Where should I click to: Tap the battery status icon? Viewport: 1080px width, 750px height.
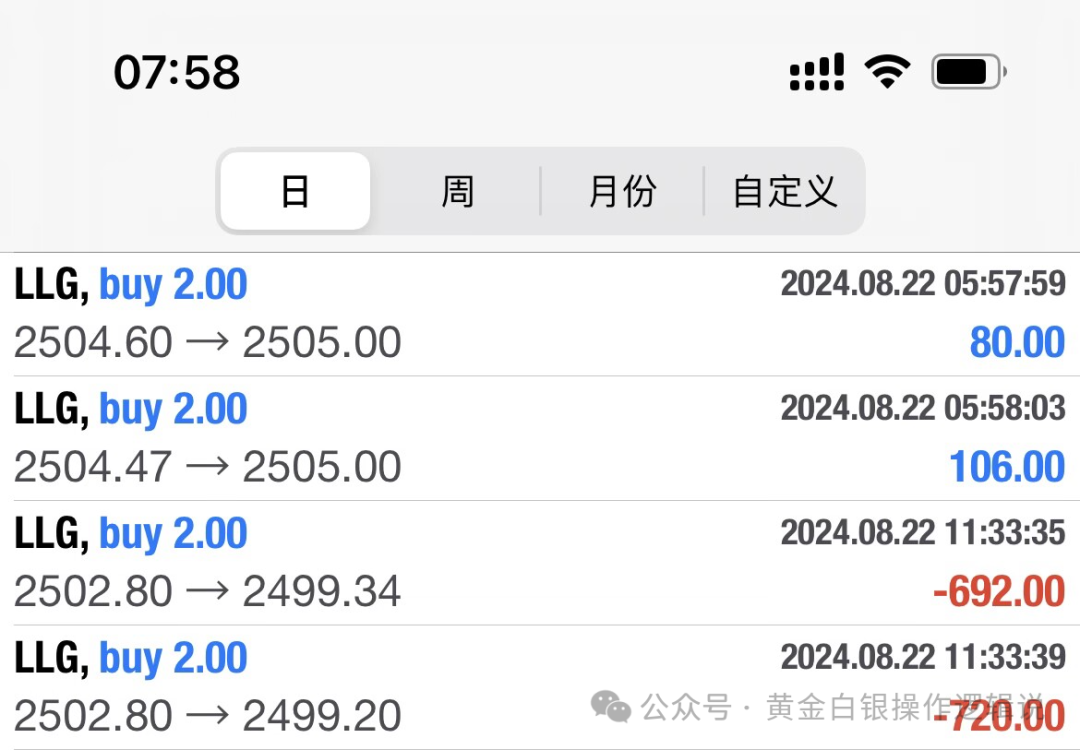click(967, 72)
